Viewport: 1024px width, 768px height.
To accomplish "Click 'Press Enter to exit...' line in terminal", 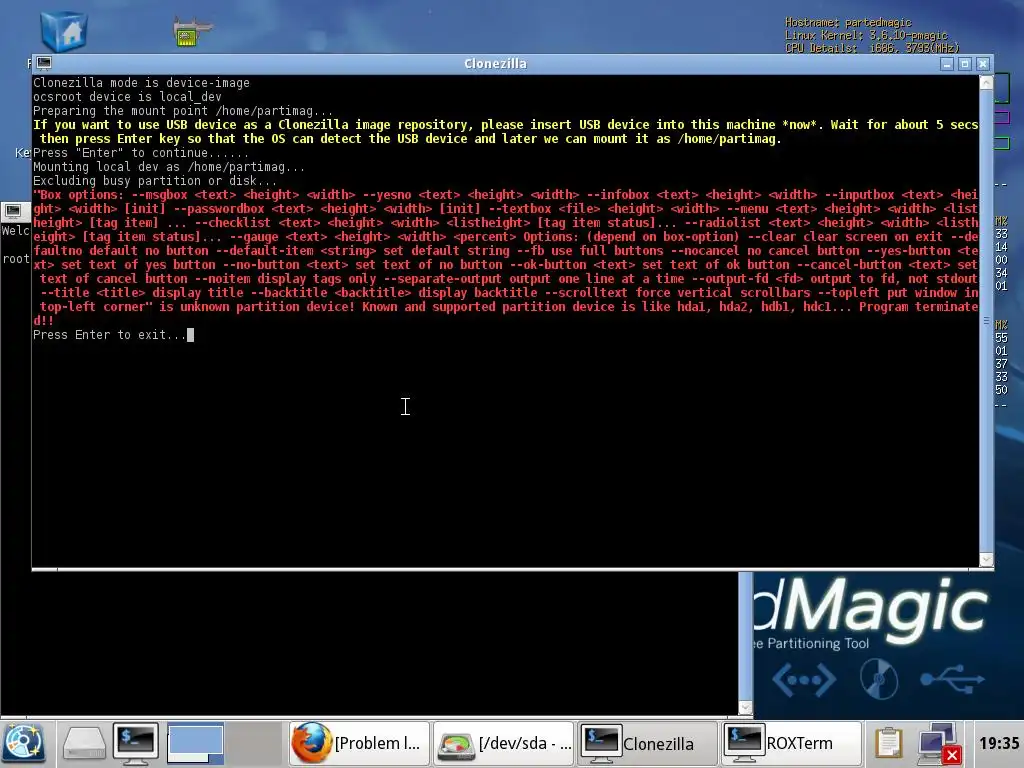I will (x=110, y=335).
